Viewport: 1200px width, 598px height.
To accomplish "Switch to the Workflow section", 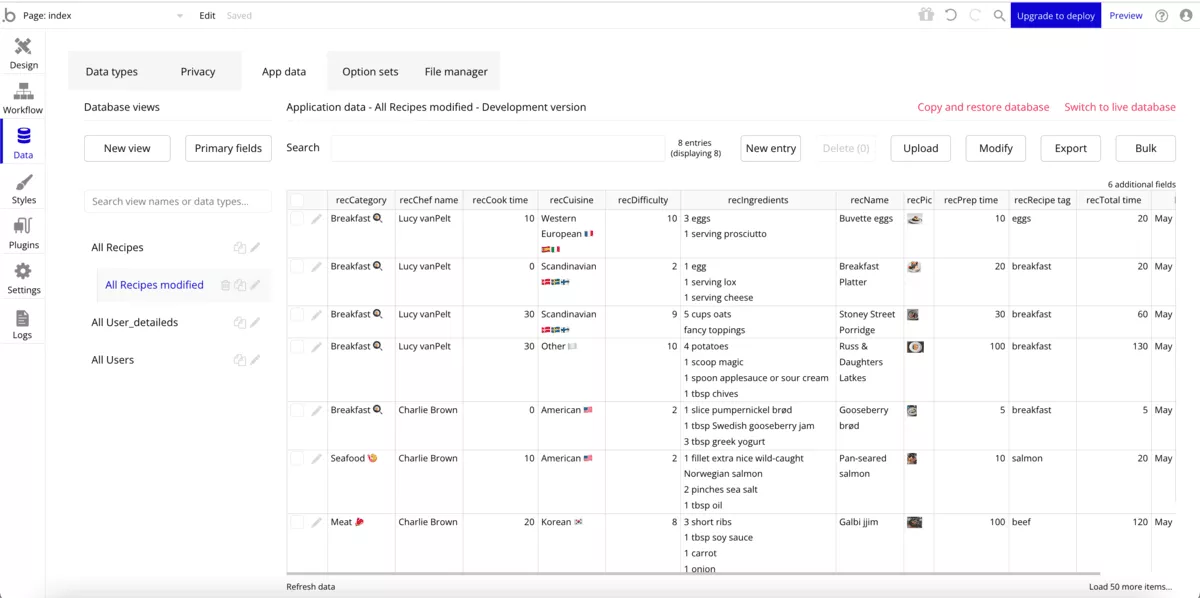I will pos(24,95).
